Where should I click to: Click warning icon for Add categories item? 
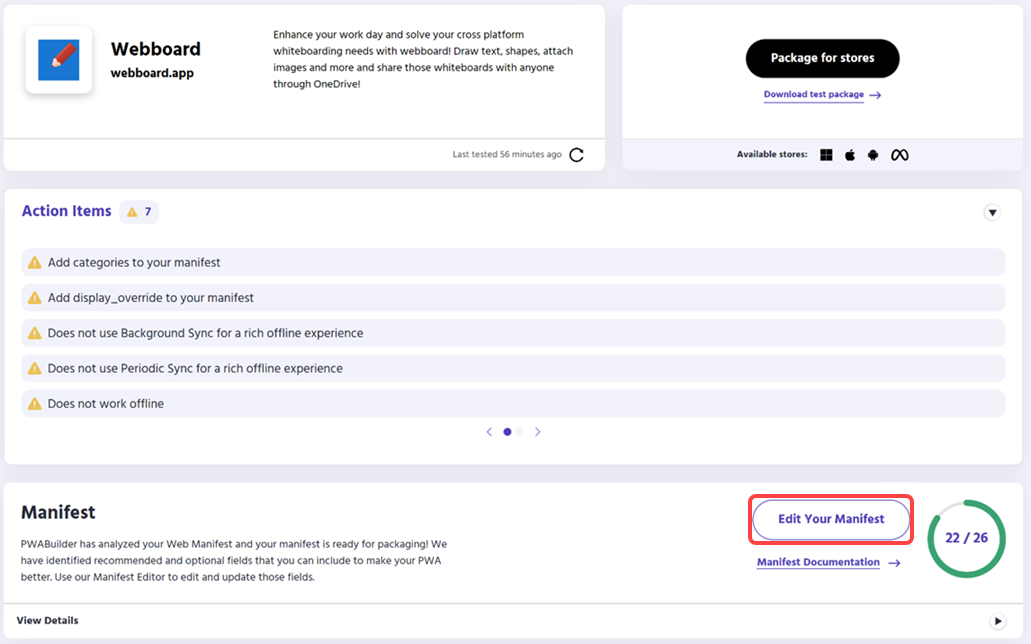pyautogui.click(x=35, y=262)
